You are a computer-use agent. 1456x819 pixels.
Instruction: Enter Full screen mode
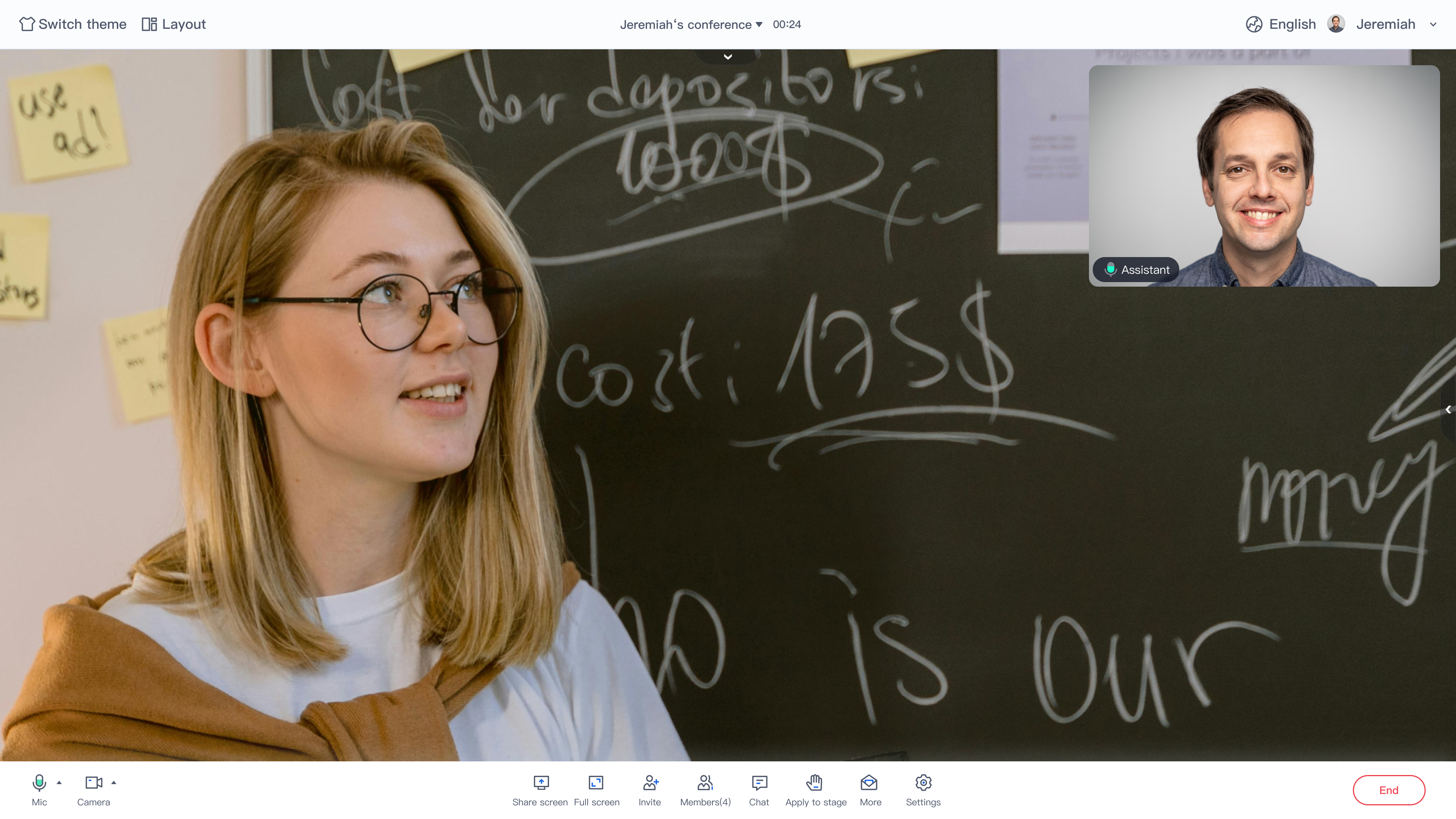click(596, 783)
